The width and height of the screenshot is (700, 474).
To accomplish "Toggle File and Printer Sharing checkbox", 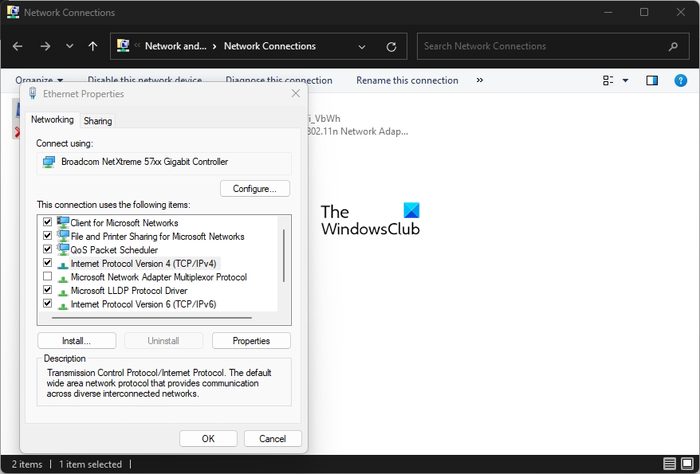I will click(x=47, y=235).
